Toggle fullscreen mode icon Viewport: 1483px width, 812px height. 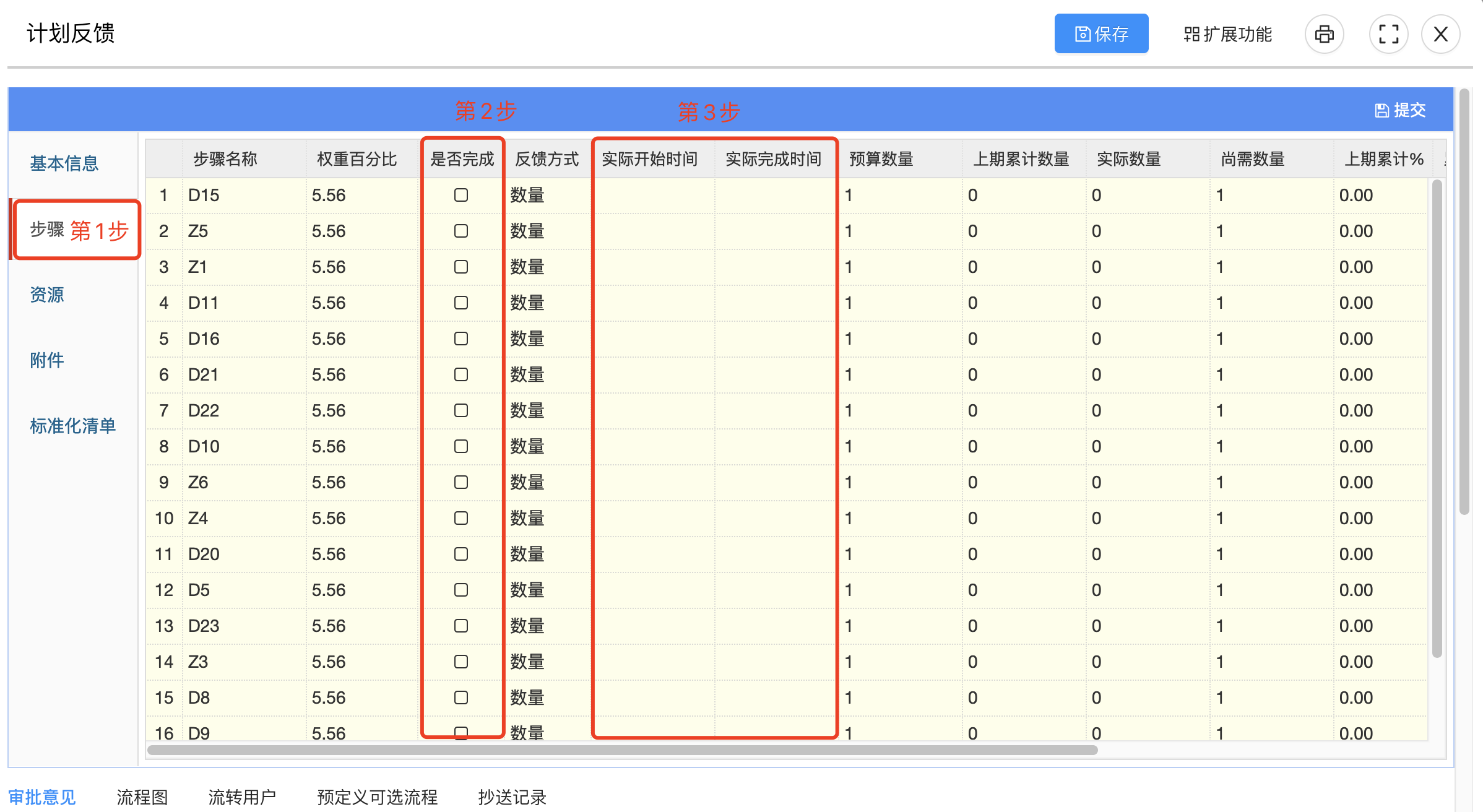pyautogui.click(x=1388, y=34)
